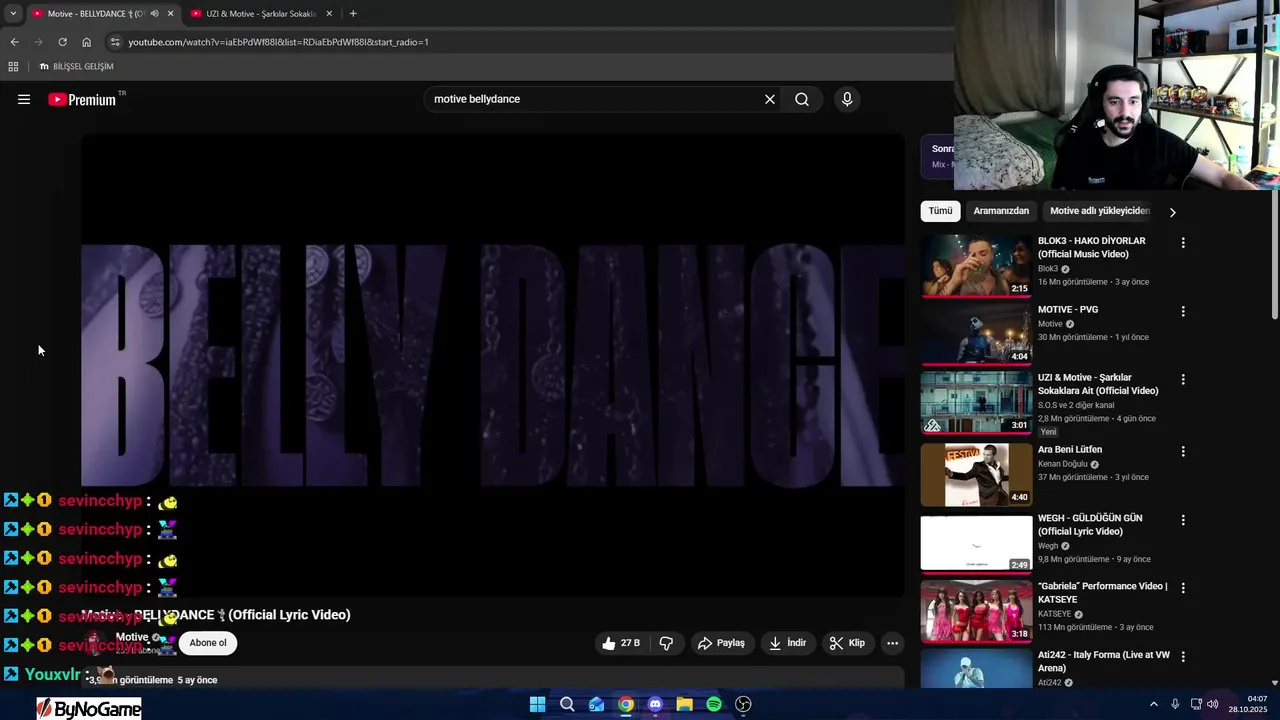Open the Kenan Doğulu channel name

[x=1062, y=464]
